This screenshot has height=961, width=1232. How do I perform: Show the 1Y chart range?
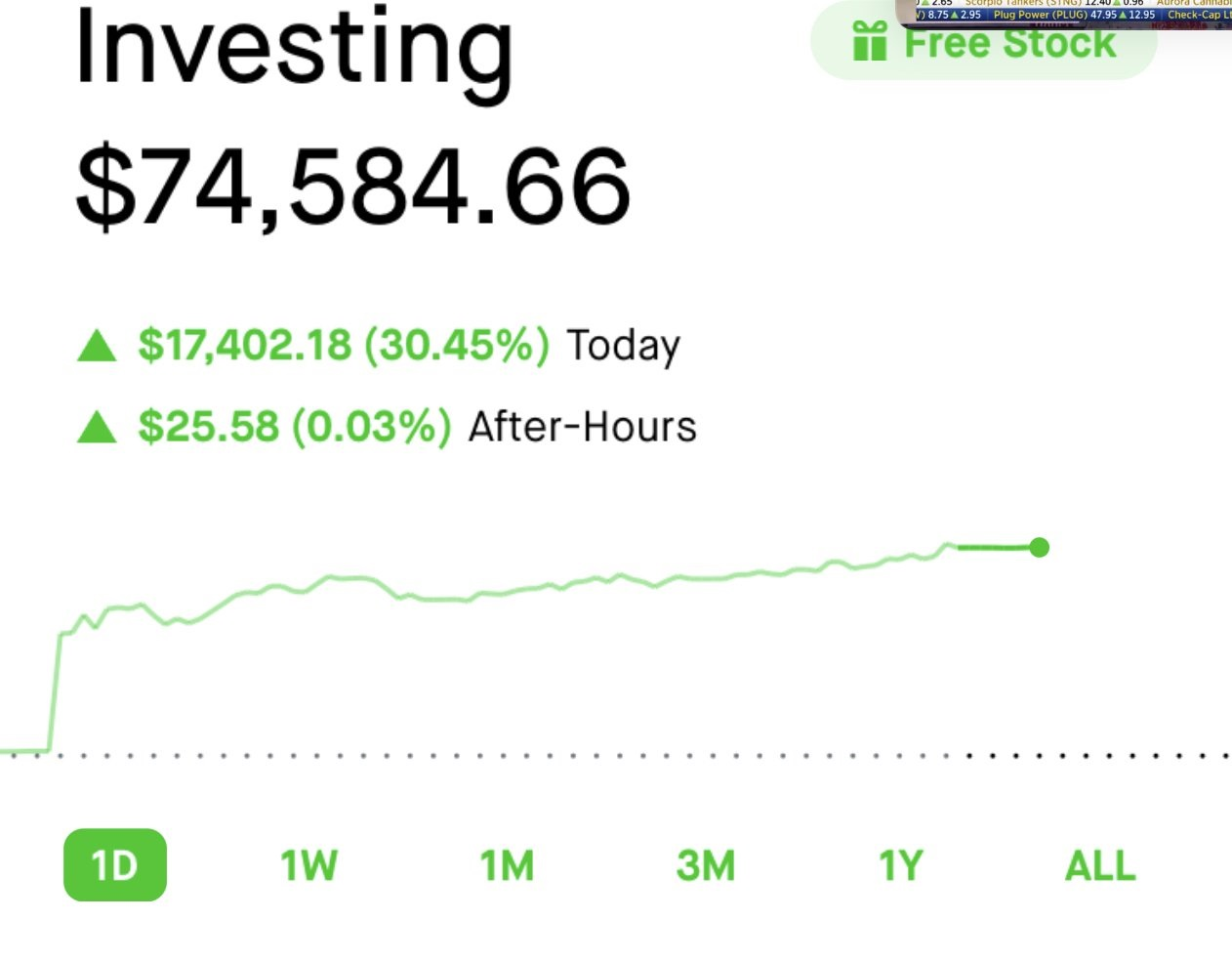click(x=899, y=865)
